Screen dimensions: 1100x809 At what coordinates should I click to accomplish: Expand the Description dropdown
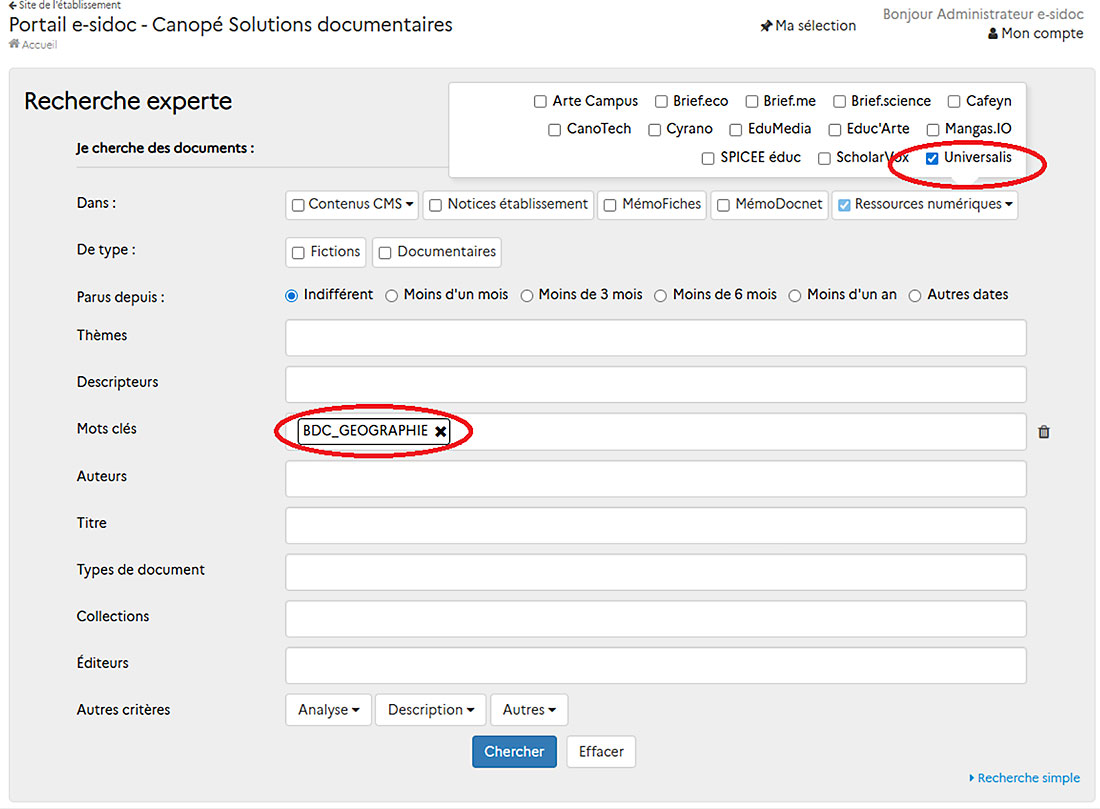click(431, 709)
